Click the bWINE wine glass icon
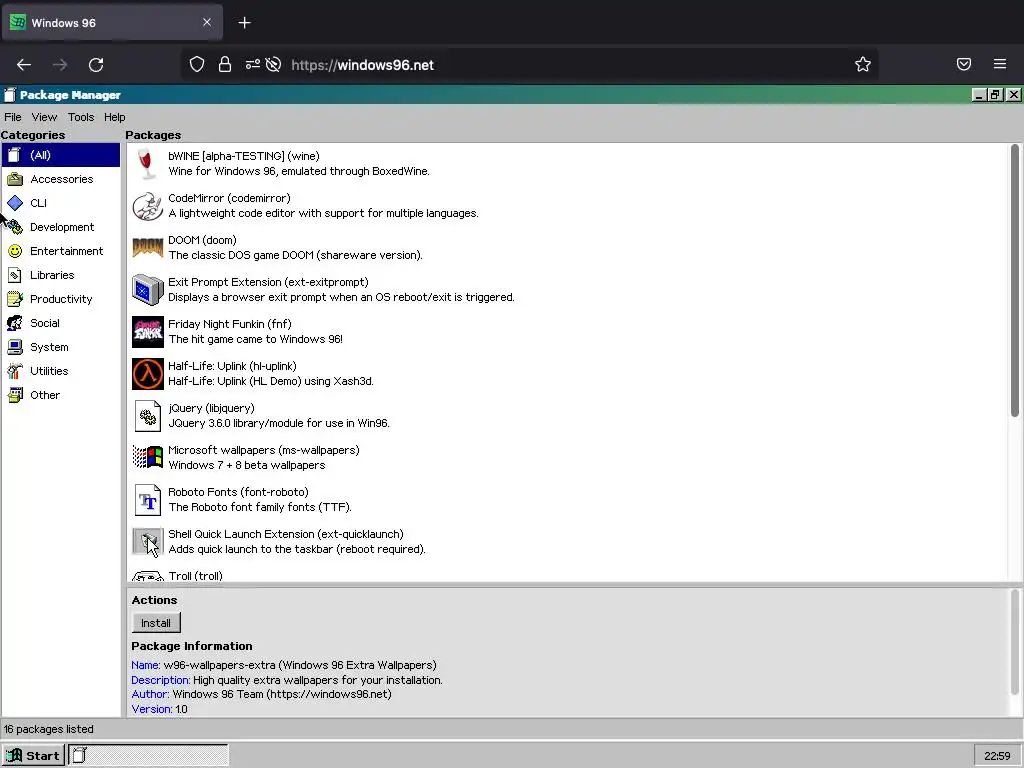1024x768 pixels. point(148,163)
